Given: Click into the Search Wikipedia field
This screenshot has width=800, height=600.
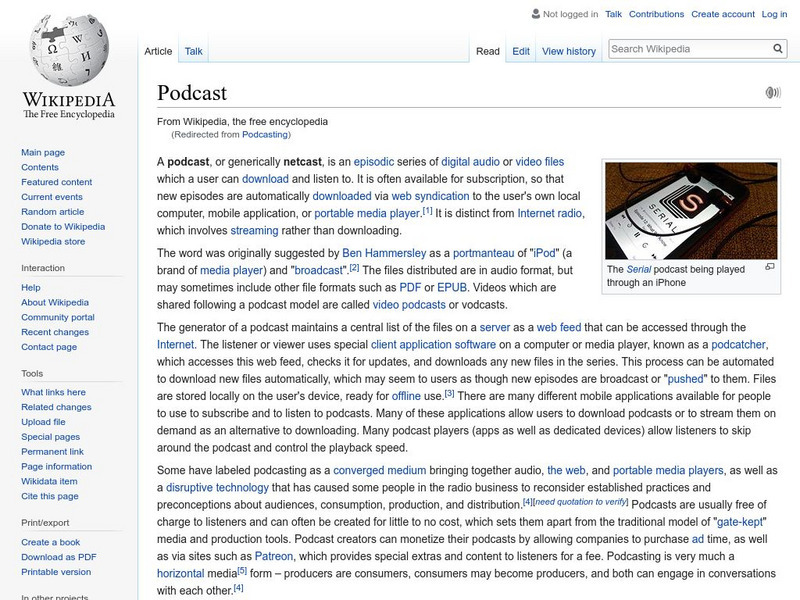Looking at the screenshot, I should [690, 49].
